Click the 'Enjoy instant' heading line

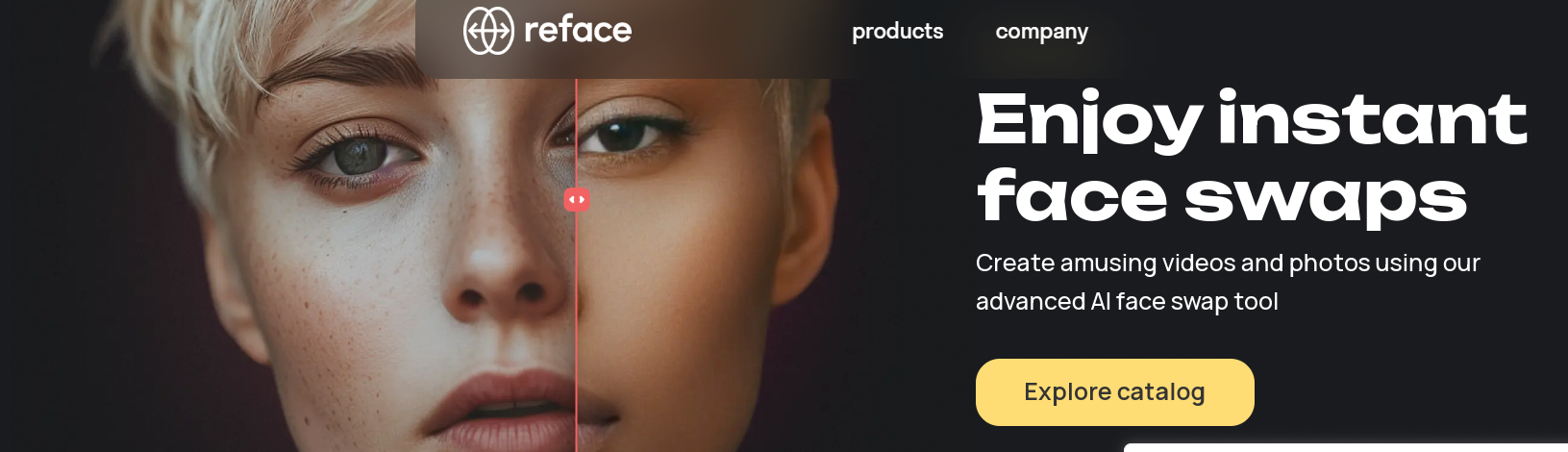pos(1252,120)
